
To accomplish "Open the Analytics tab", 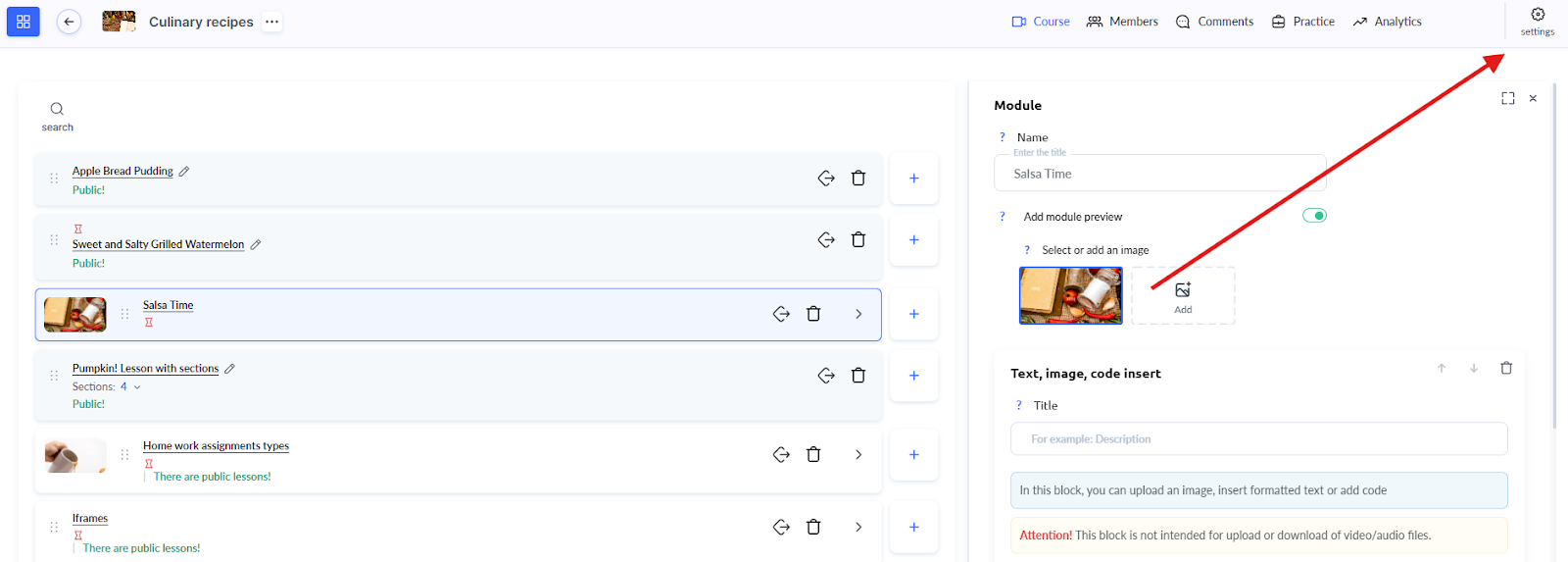I will pyautogui.click(x=1387, y=22).
